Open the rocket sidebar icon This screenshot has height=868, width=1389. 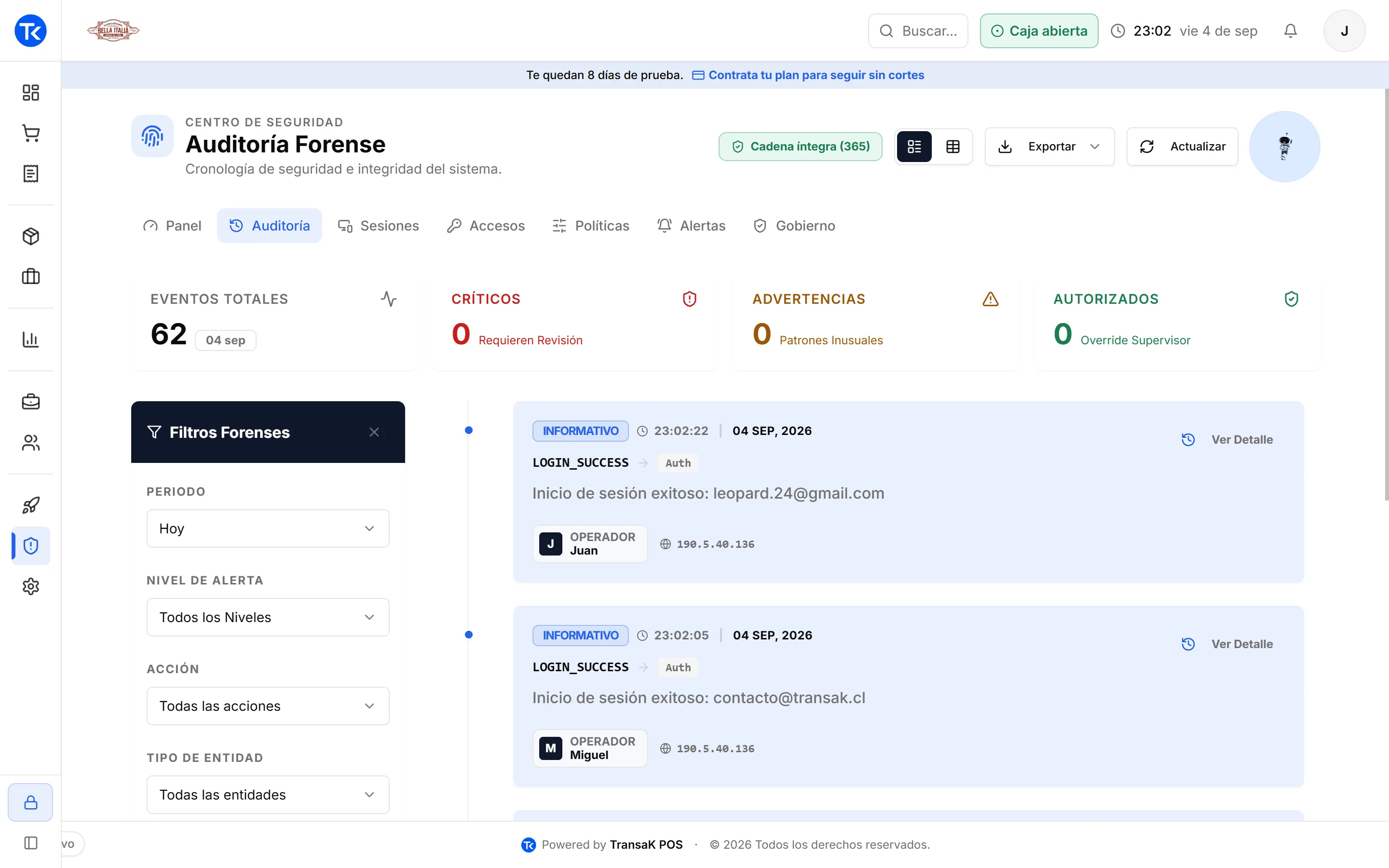point(30,505)
